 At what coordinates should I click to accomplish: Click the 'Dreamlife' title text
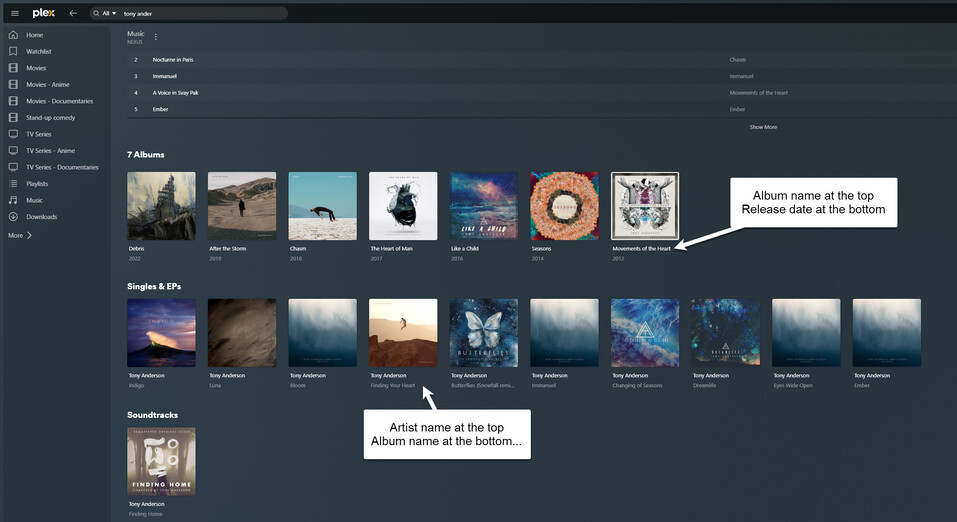coord(704,385)
